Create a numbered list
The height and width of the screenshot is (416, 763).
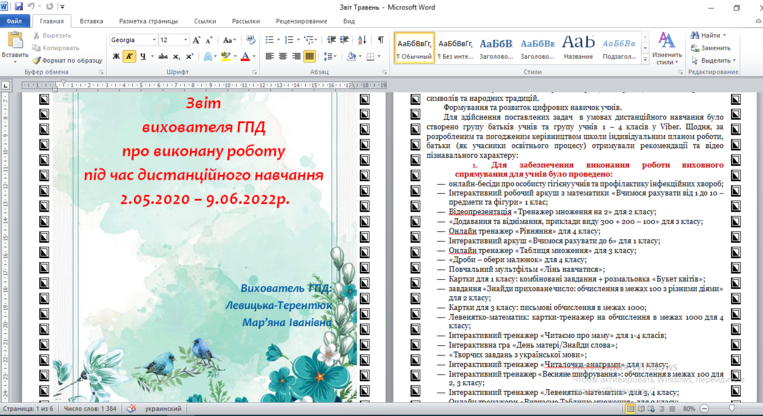[x=289, y=40]
